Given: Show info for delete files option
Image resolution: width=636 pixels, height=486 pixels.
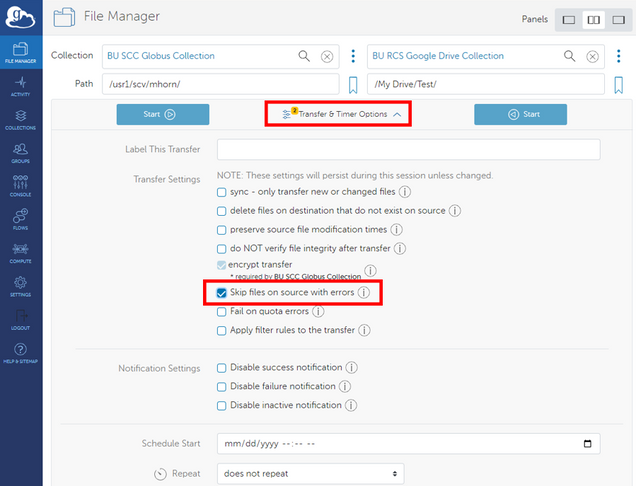Looking at the screenshot, I should (x=455, y=211).
